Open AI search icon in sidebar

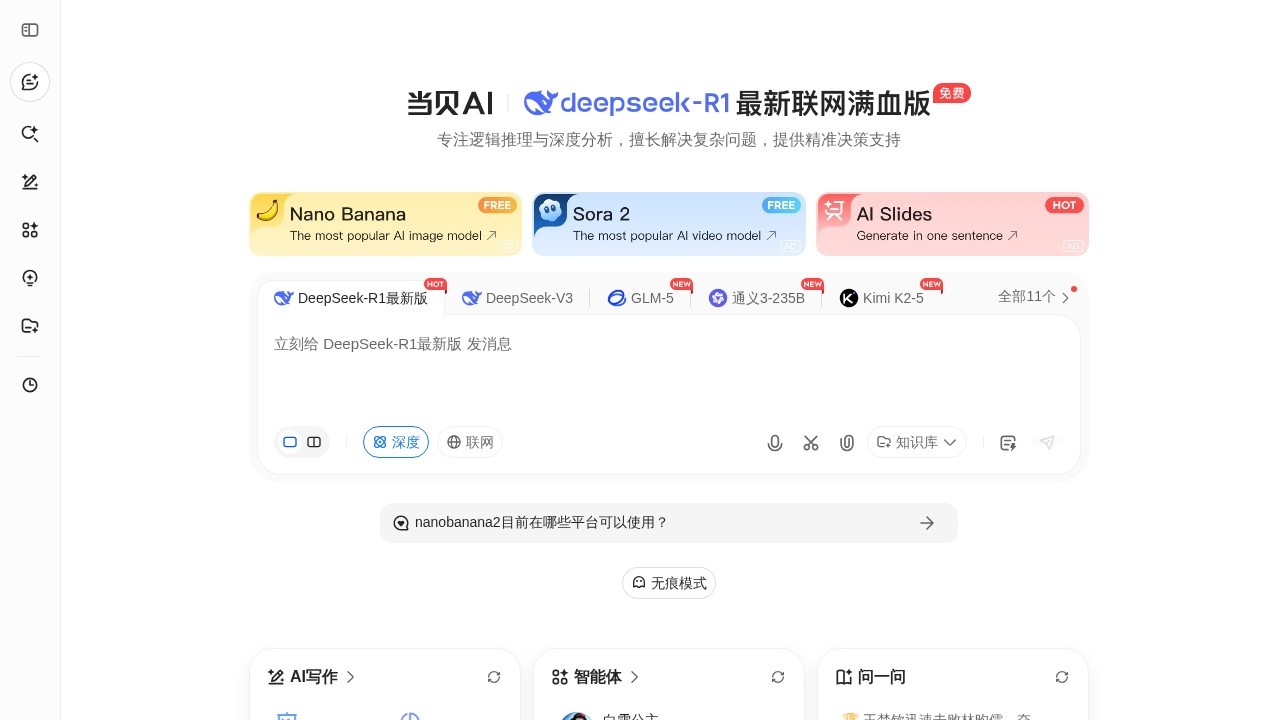tap(30, 134)
